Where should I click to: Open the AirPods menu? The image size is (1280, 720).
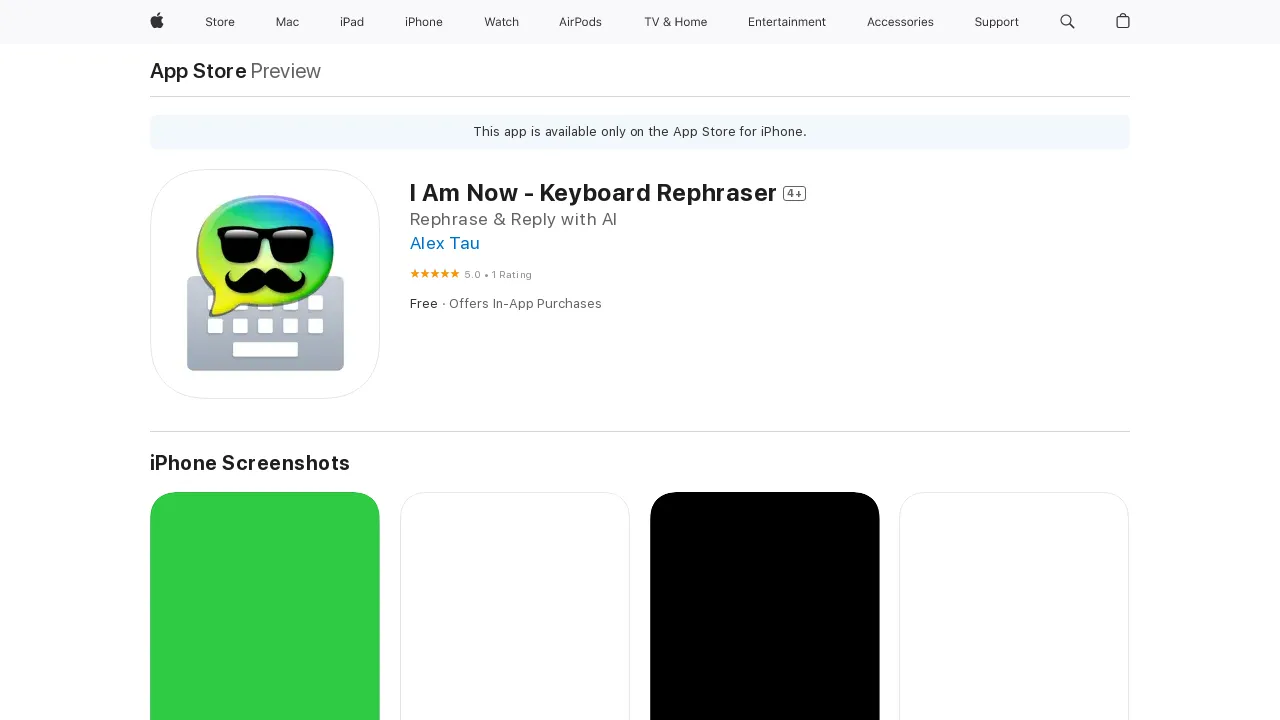[580, 22]
